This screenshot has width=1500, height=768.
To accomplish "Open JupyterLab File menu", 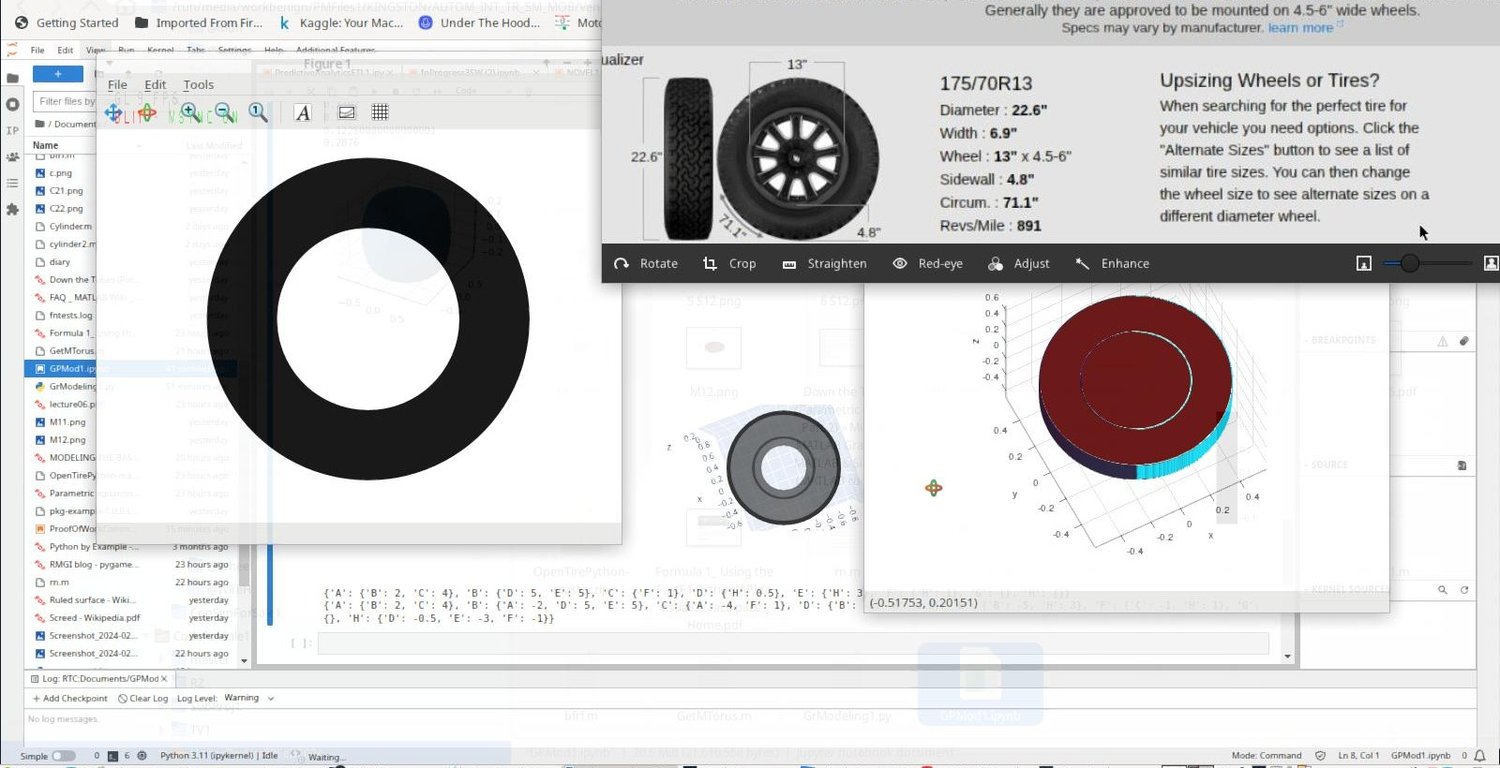I will (37, 50).
